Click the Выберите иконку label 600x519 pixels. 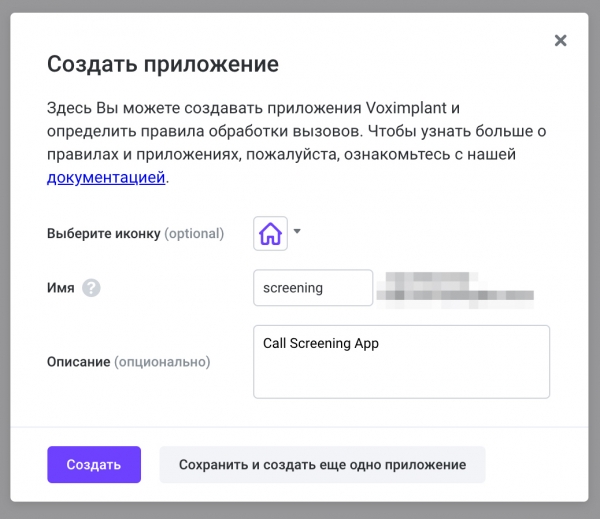tap(103, 234)
